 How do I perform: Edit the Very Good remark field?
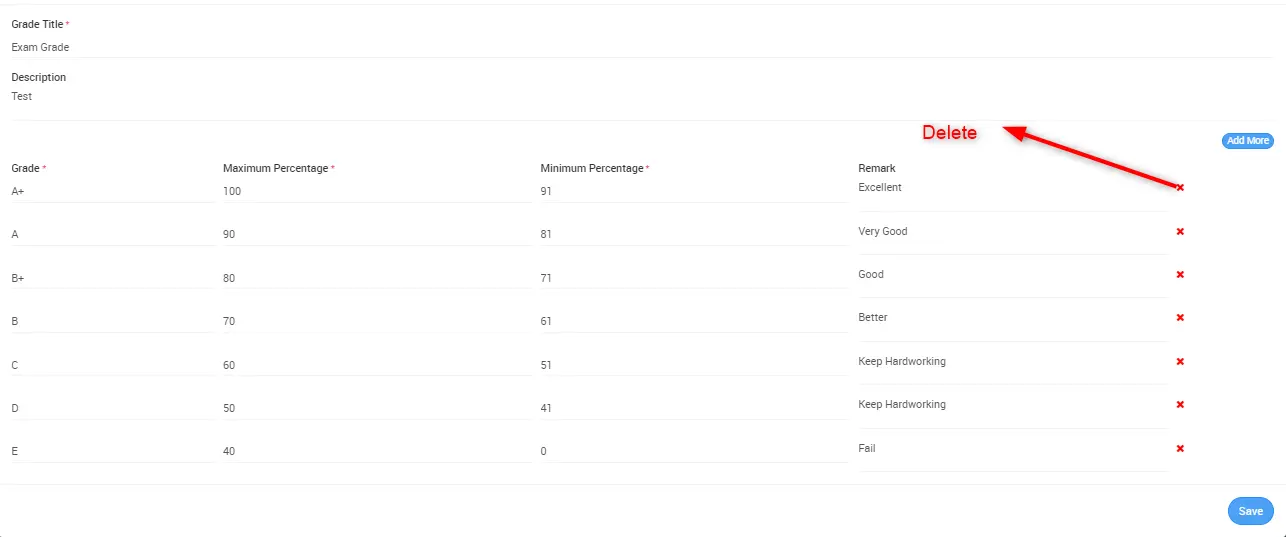(x=1012, y=232)
